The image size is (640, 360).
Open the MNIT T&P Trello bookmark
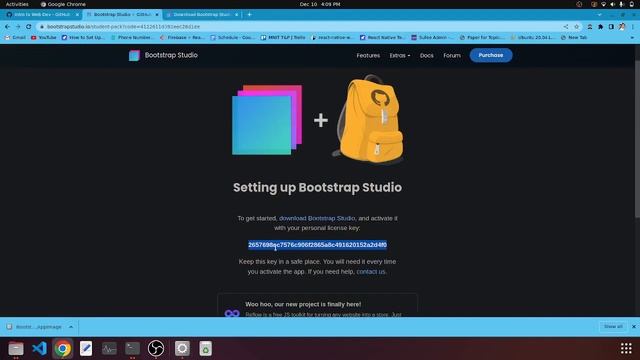coord(283,37)
